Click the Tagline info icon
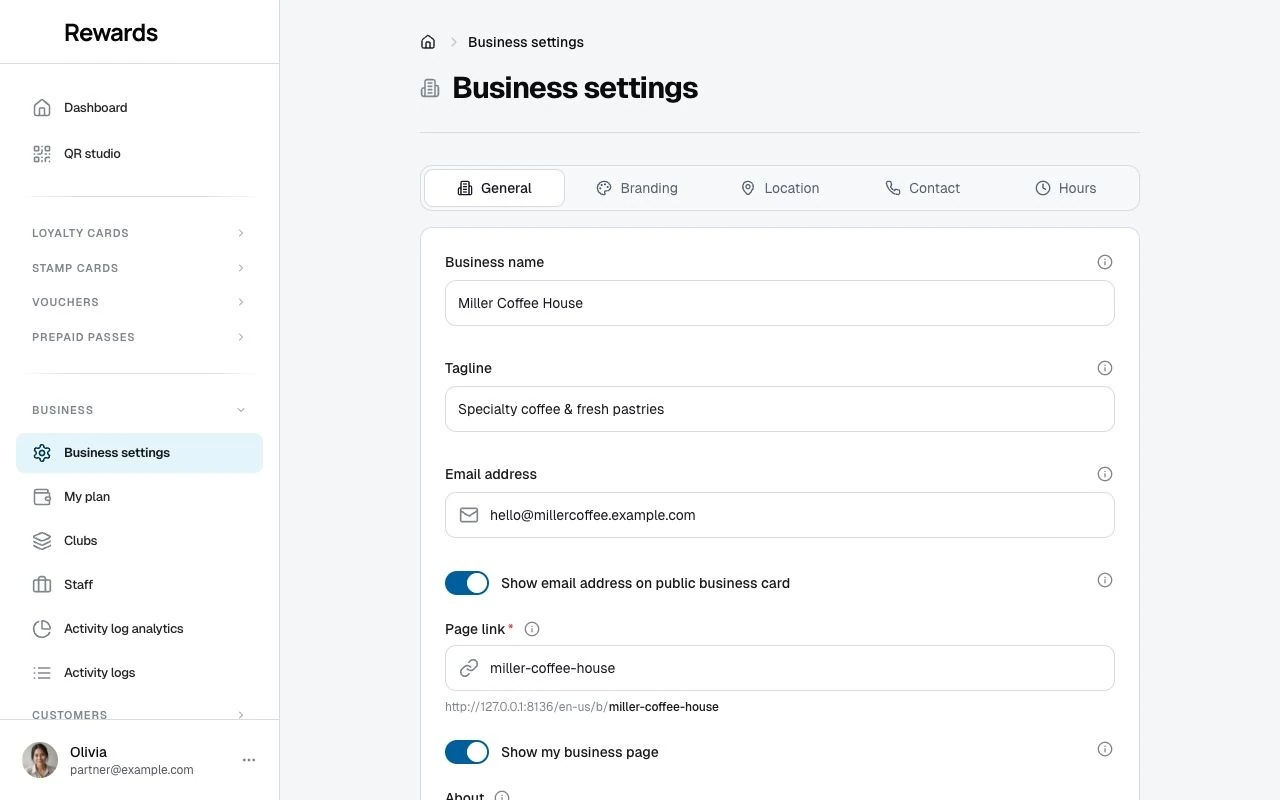 click(x=1105, y=368)
